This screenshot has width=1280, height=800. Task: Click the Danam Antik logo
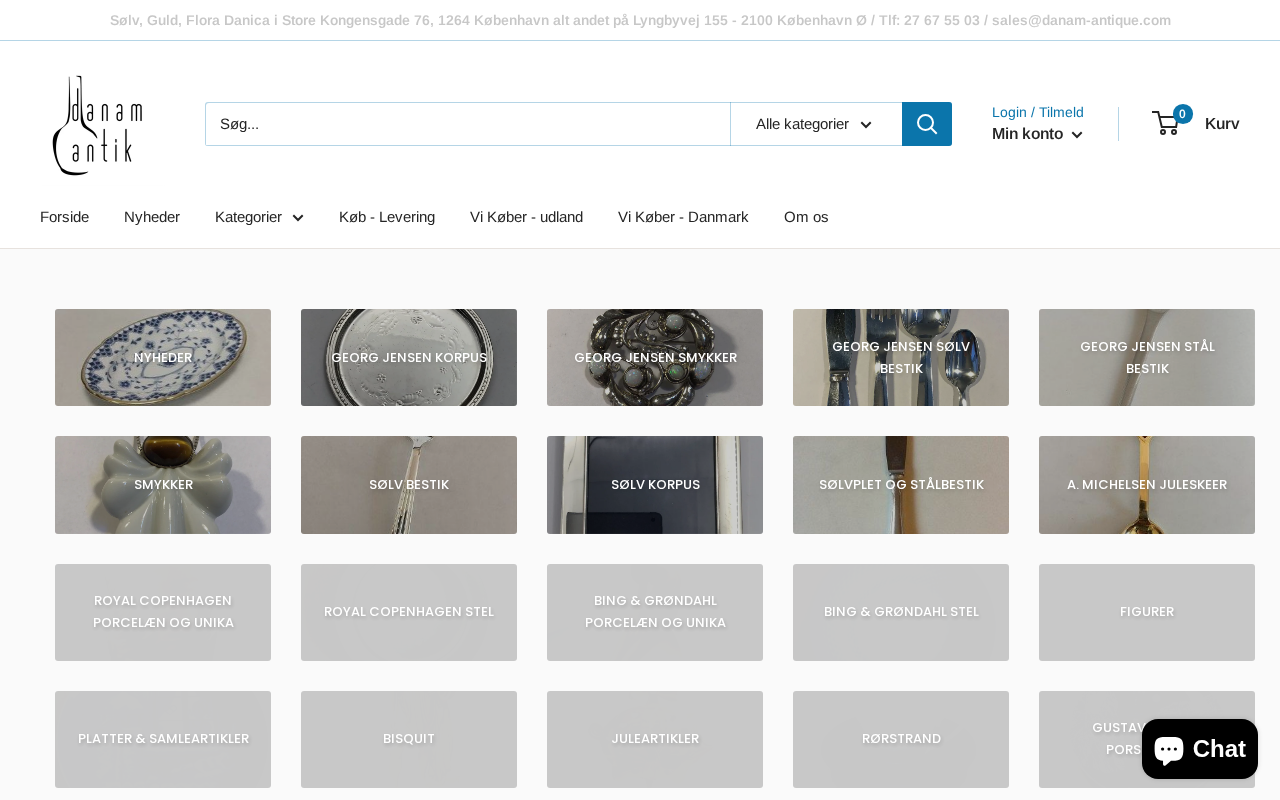[97, 125]
